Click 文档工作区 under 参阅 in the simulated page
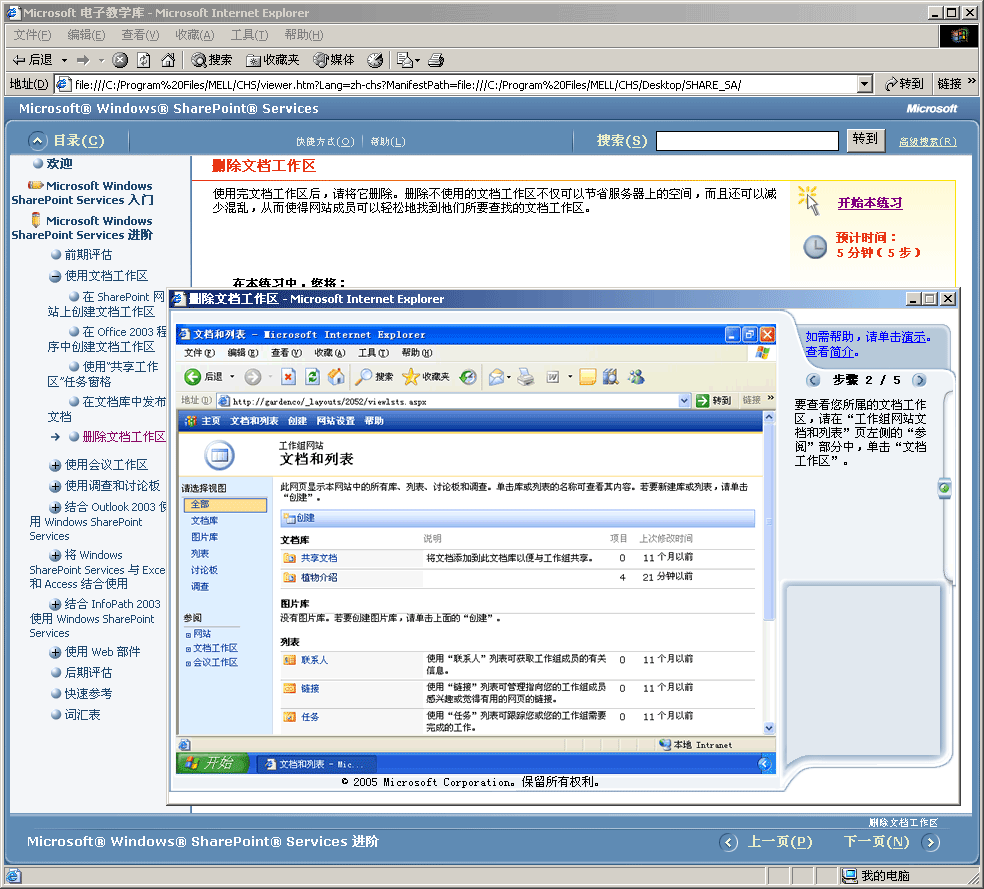Image resolution: width=984 pixels, height=889 pixels. 215,648
